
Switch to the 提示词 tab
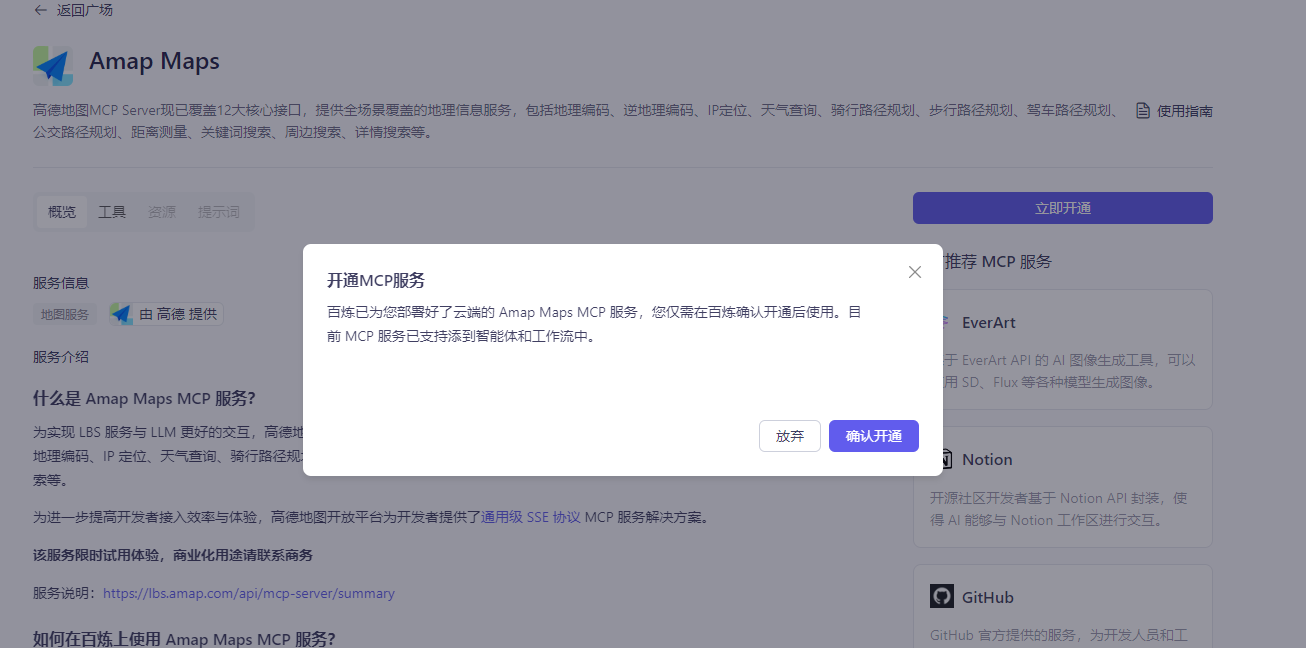tap(219, 212)
